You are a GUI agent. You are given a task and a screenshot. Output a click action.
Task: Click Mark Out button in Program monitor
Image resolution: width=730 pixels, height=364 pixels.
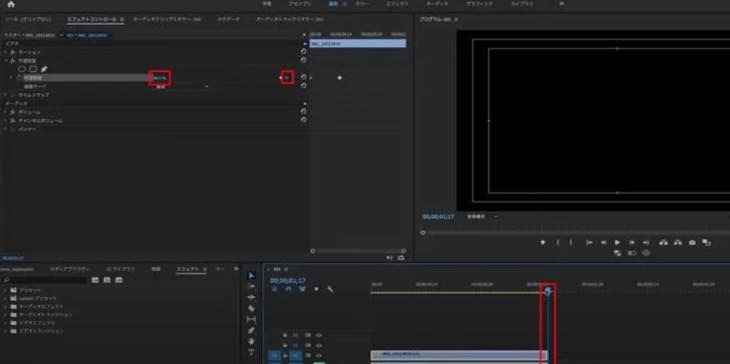click(x=571, y=243)
